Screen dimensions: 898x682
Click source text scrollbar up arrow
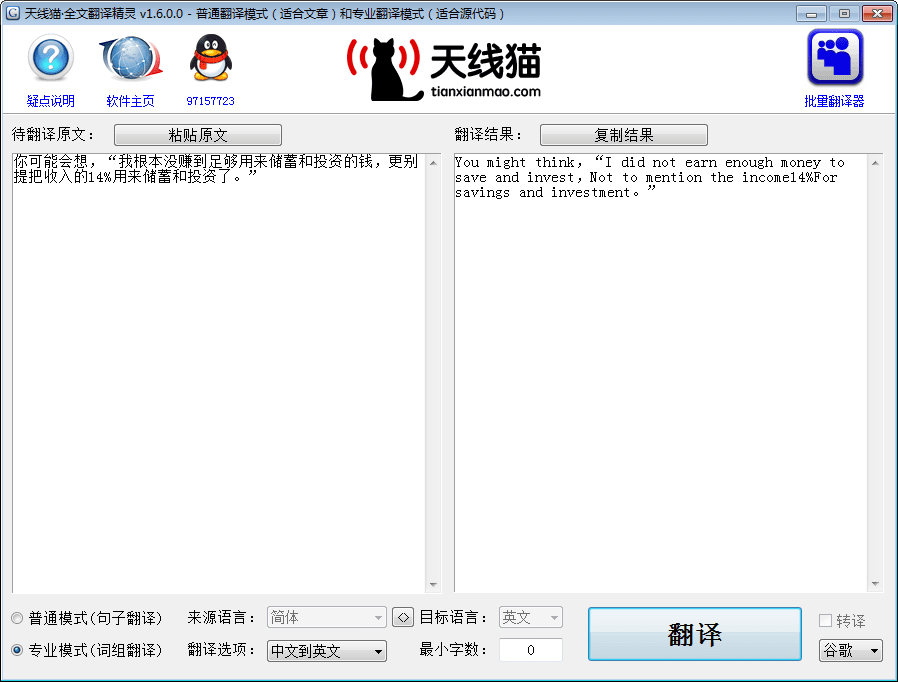point(434,163)
